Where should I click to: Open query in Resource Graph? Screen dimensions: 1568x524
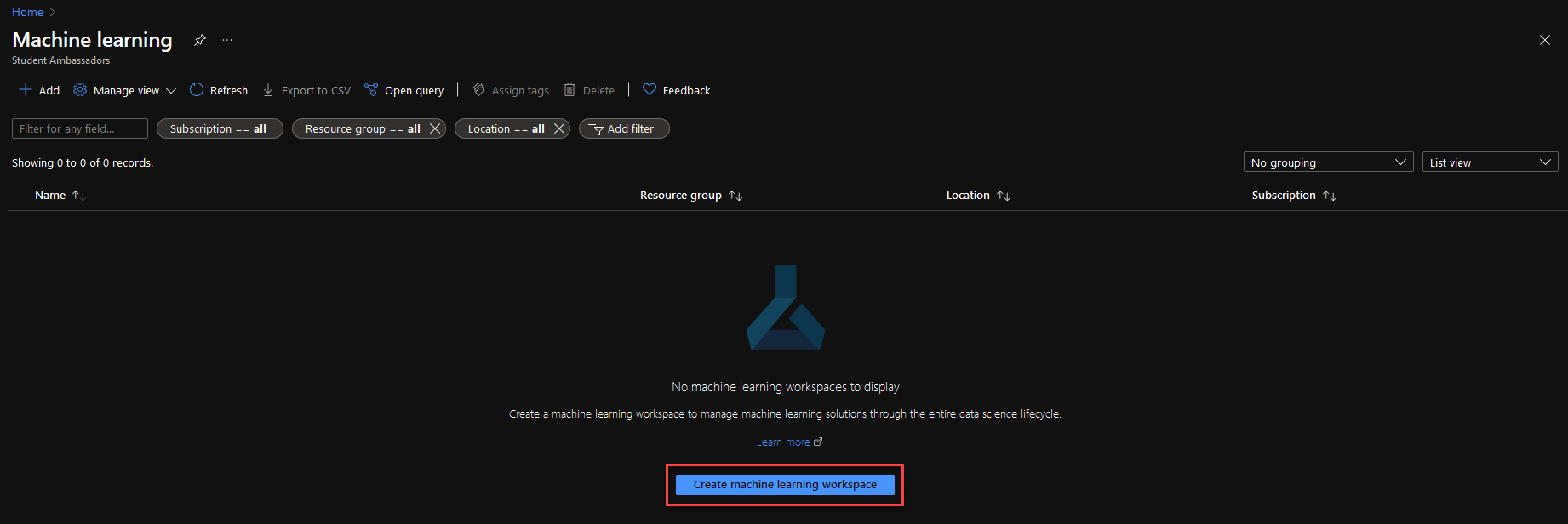click(x=404, y=90)
